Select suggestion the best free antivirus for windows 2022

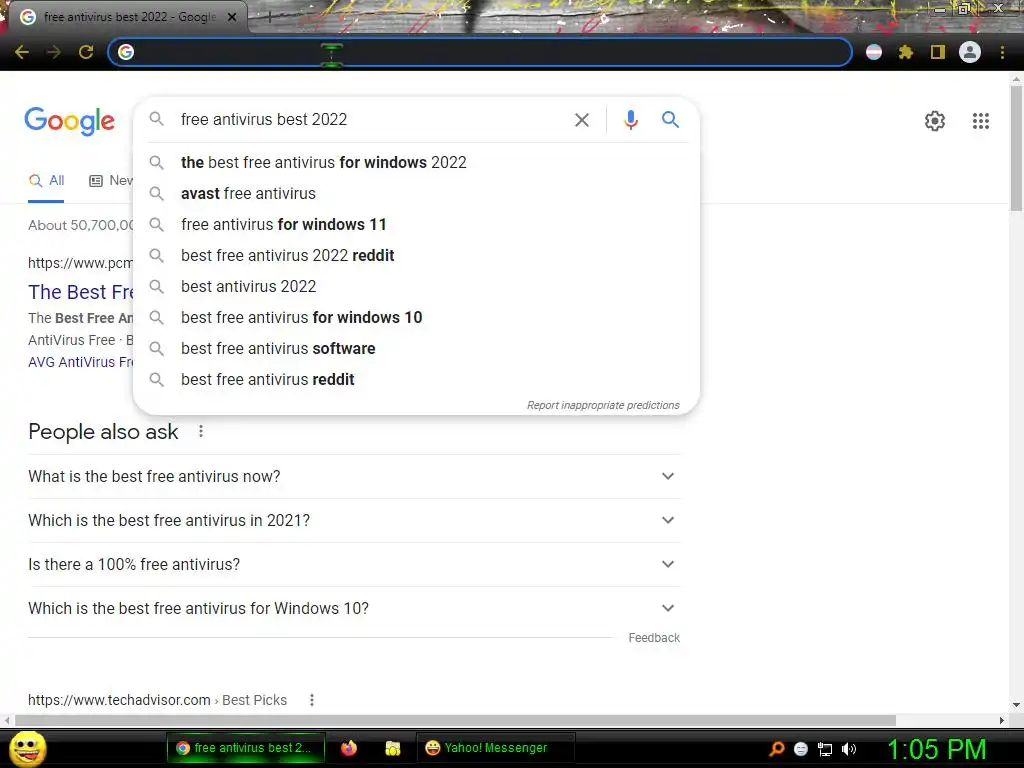416,163
